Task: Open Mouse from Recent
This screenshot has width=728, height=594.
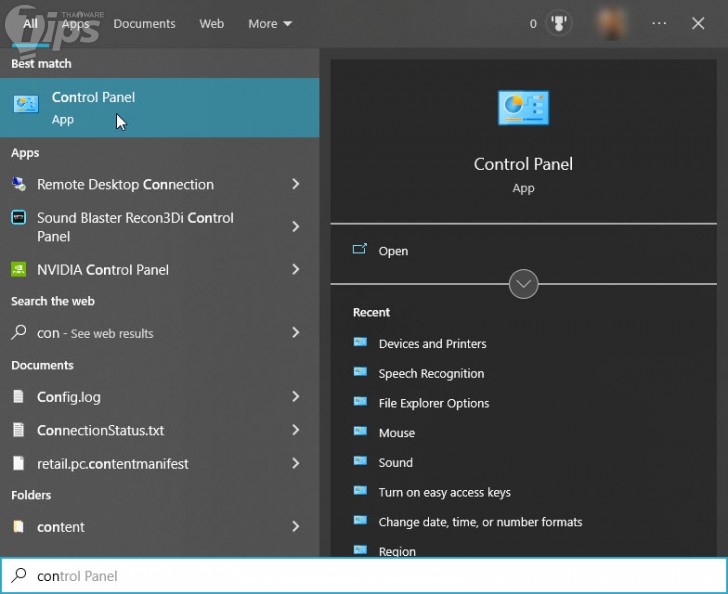Action: (396, 433)
